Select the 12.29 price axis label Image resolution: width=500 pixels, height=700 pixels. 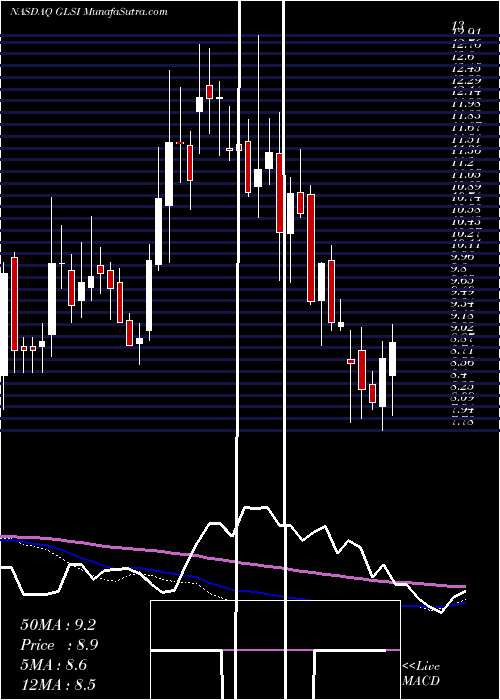[466, 81]
